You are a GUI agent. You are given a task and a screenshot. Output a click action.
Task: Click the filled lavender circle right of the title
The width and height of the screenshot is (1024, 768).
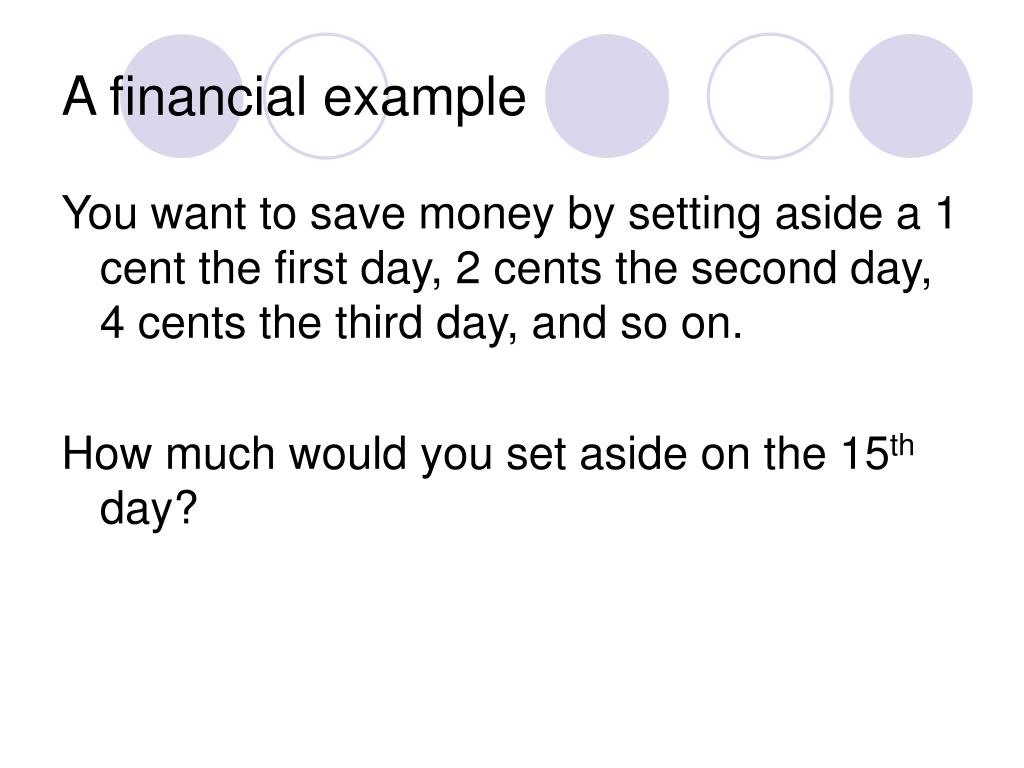[x=607, y=96]
